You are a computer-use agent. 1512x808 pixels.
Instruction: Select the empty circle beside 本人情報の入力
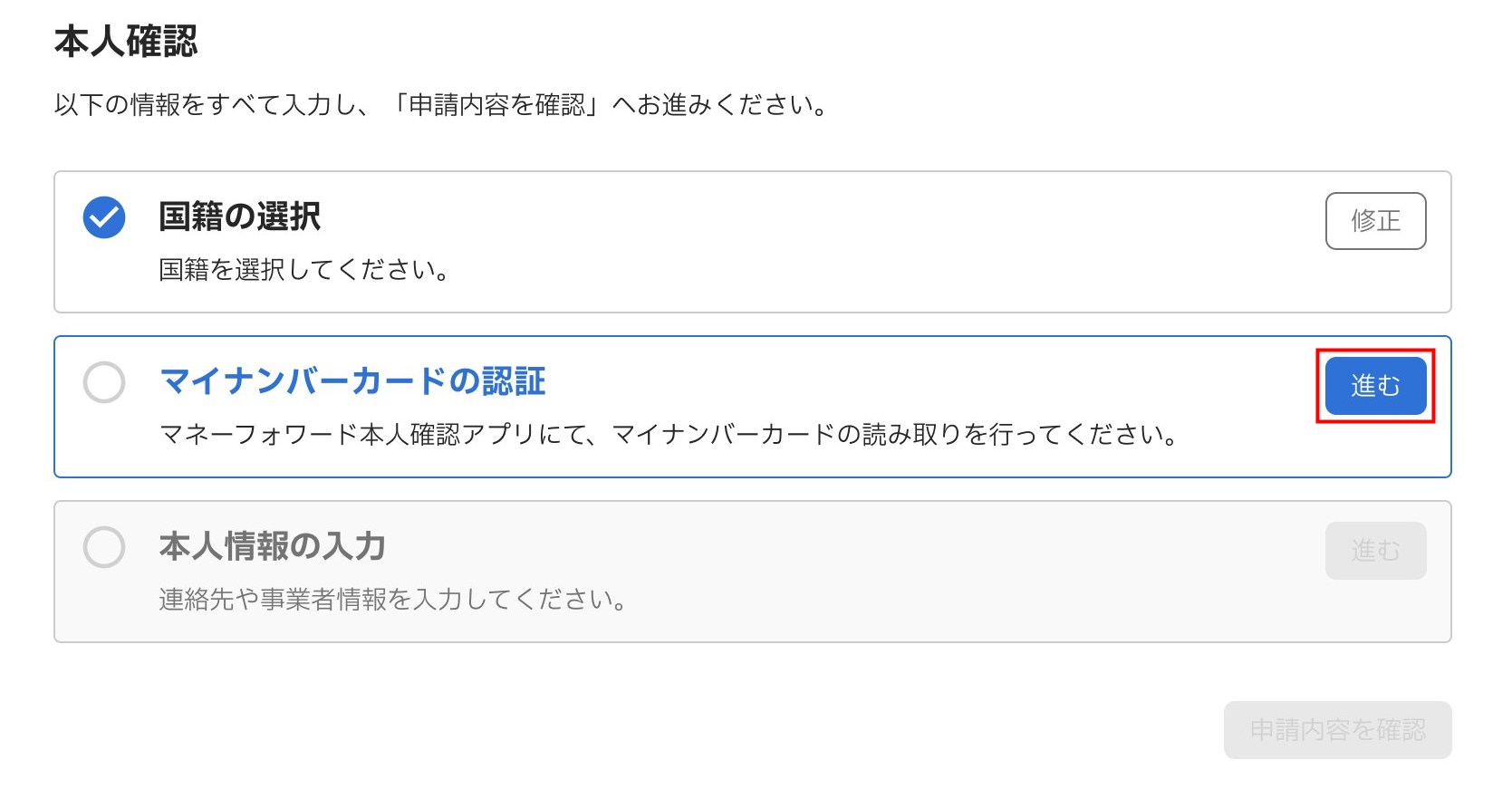tap(104, 547)
